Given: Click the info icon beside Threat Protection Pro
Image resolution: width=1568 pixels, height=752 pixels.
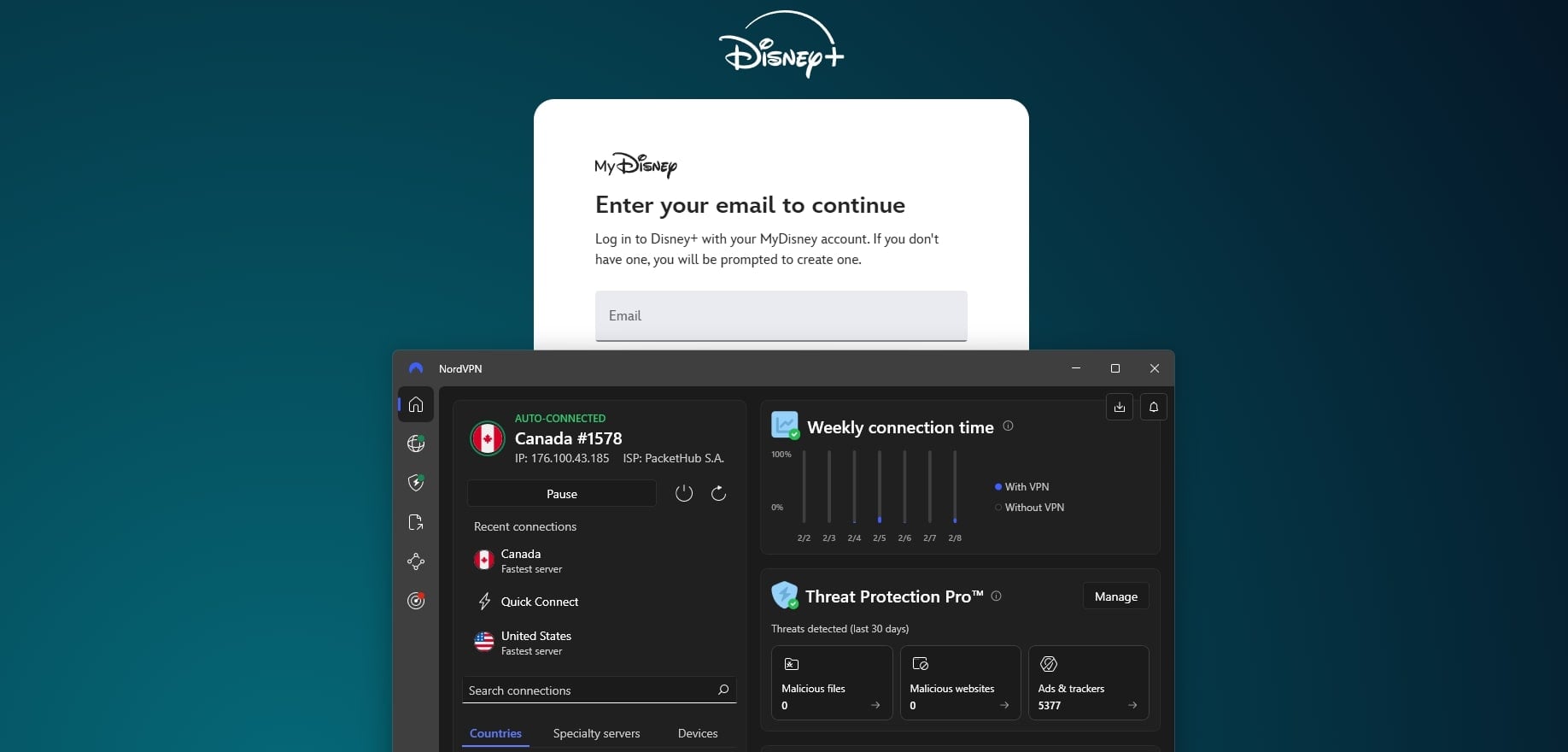Looking at the screenshot, I should (x=996, y=596).
